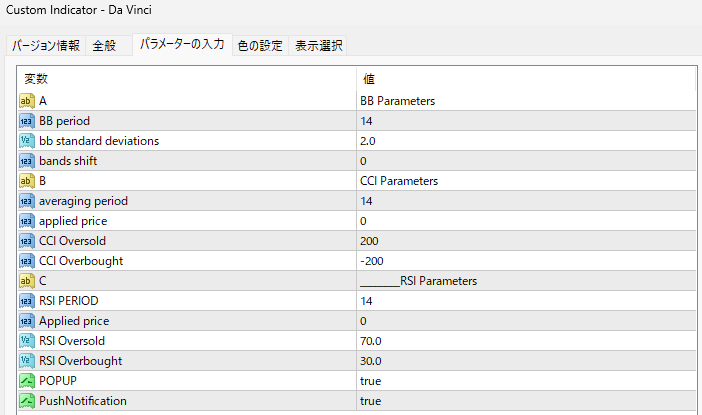Viewport: 702px width, 415px height.
Task: Switch to the バージョン情報 tab
Action: tap(46, 46)
